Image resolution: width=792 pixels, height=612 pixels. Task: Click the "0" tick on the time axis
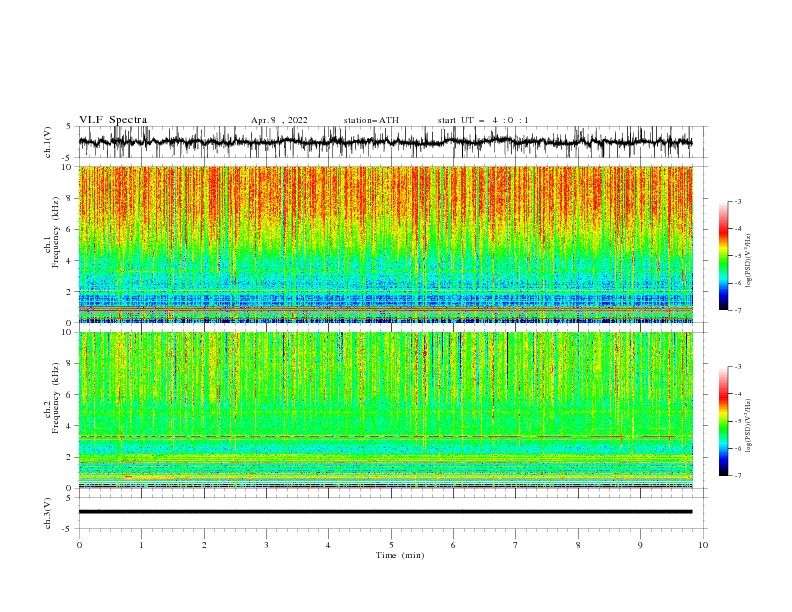(x=79, y=545)
